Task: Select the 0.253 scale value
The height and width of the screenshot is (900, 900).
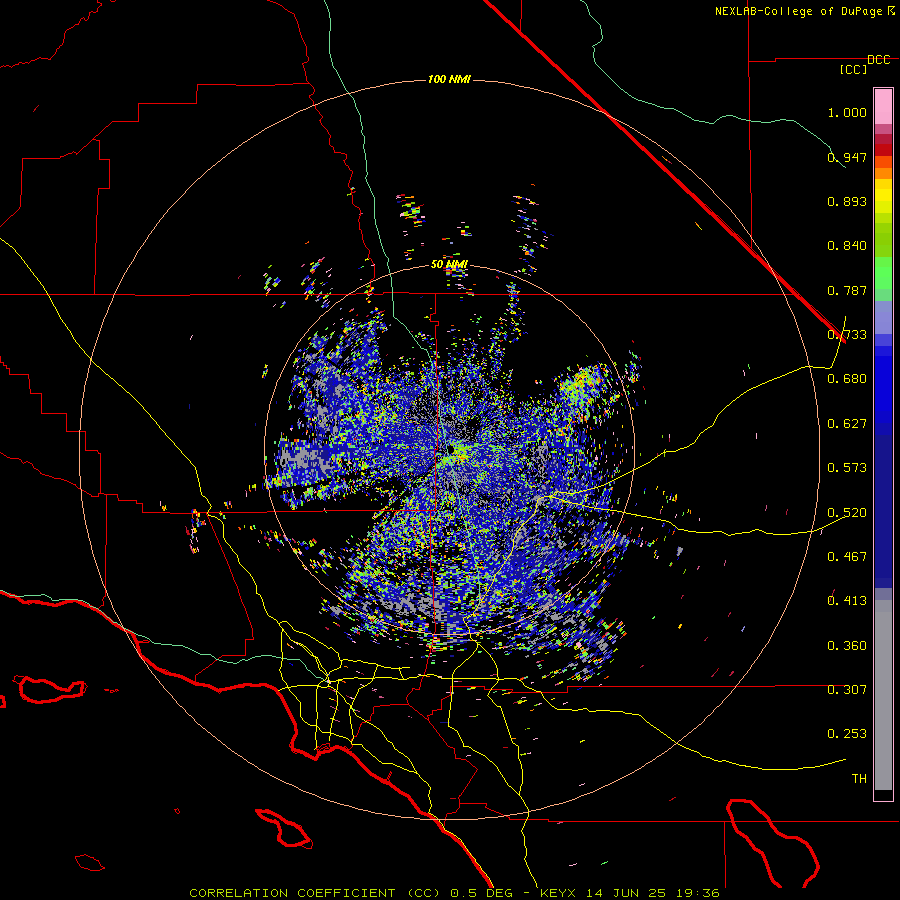Action: point(847,734)
